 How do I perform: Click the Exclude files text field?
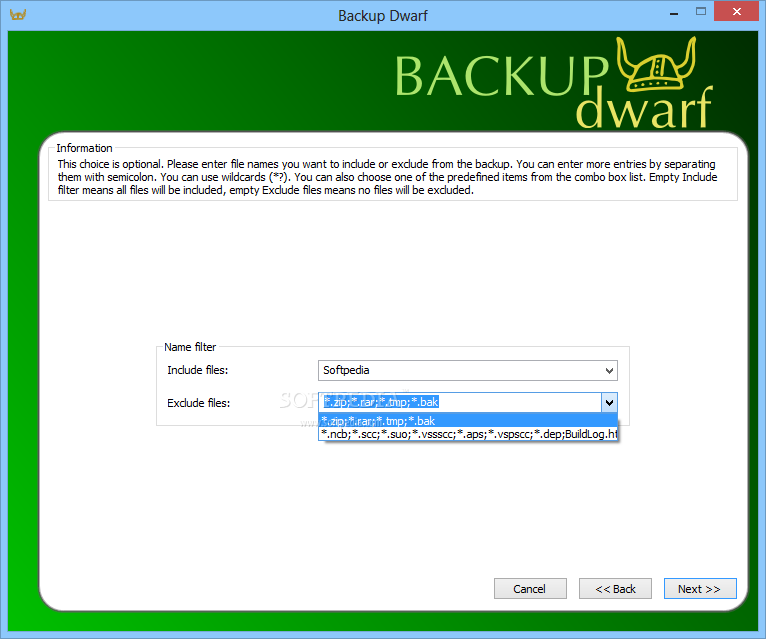(460, 403)
